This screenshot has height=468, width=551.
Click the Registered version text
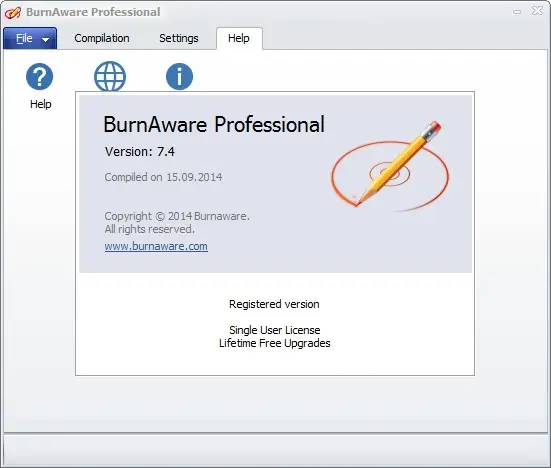pyautogui.click(x=274, y=304)
